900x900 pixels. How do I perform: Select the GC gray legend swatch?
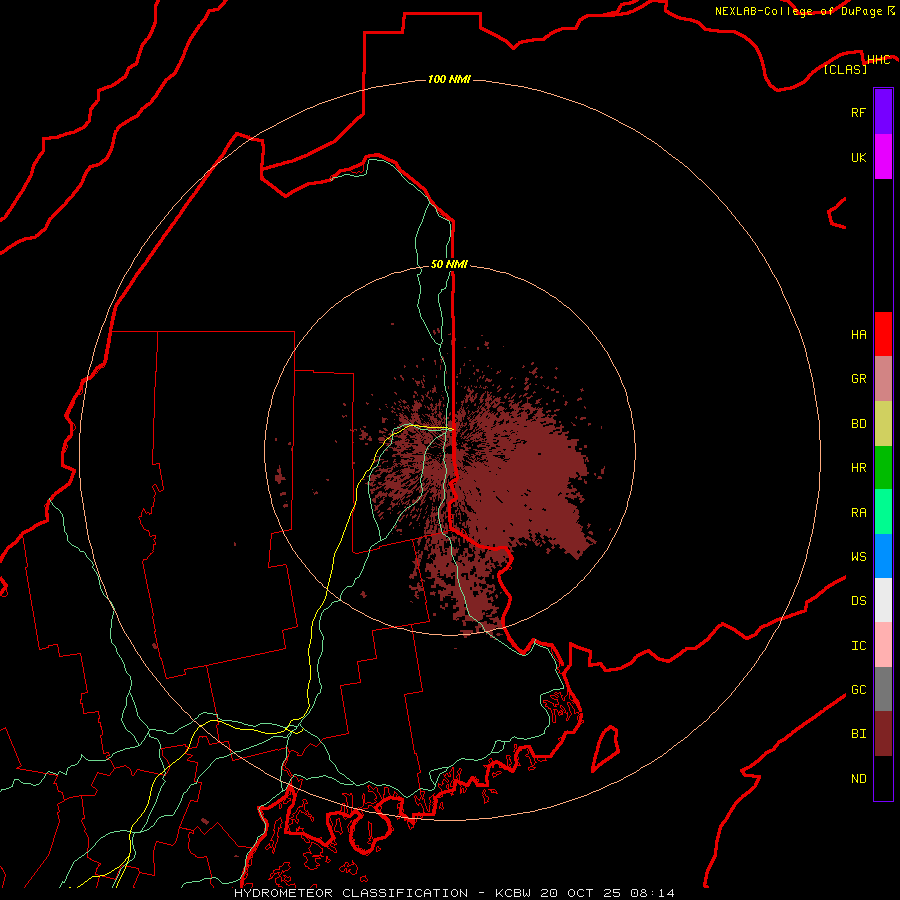pos(883,689)
